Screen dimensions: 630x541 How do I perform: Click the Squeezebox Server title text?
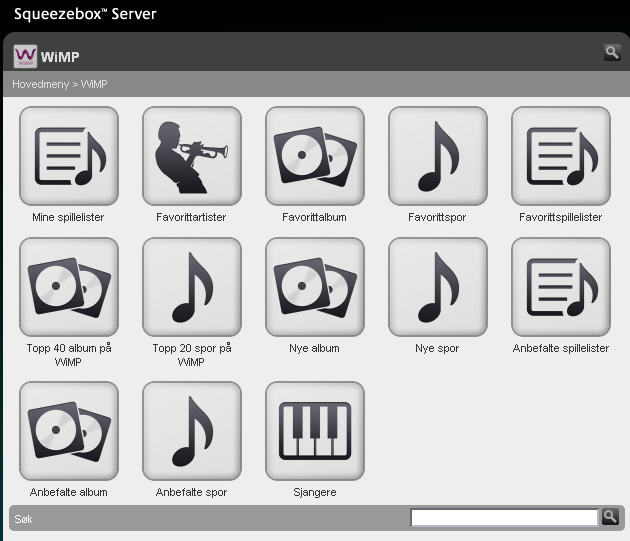(x=85, y=14)
